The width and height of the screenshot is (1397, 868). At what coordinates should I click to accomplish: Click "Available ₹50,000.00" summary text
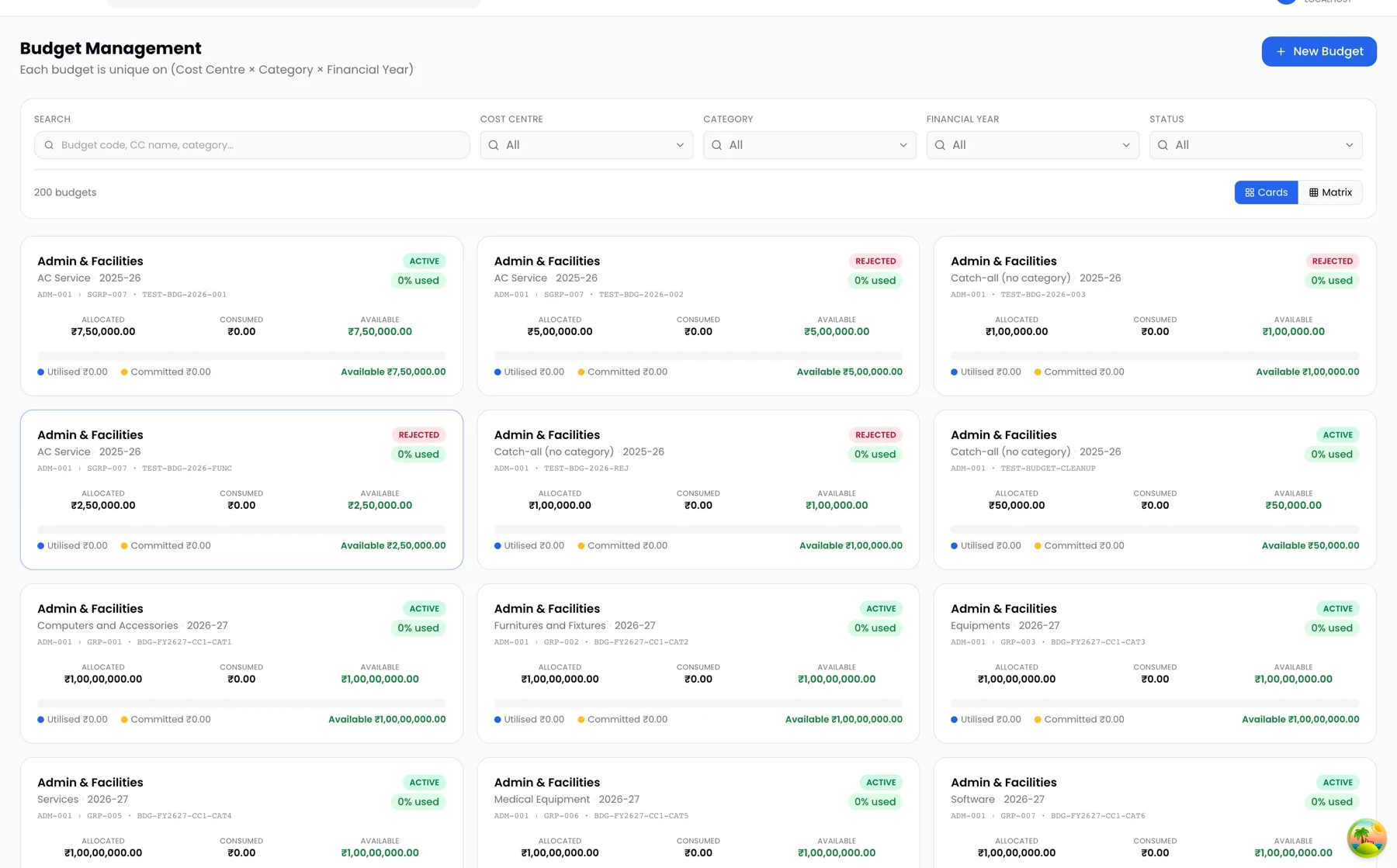(x=1310, y=545)
